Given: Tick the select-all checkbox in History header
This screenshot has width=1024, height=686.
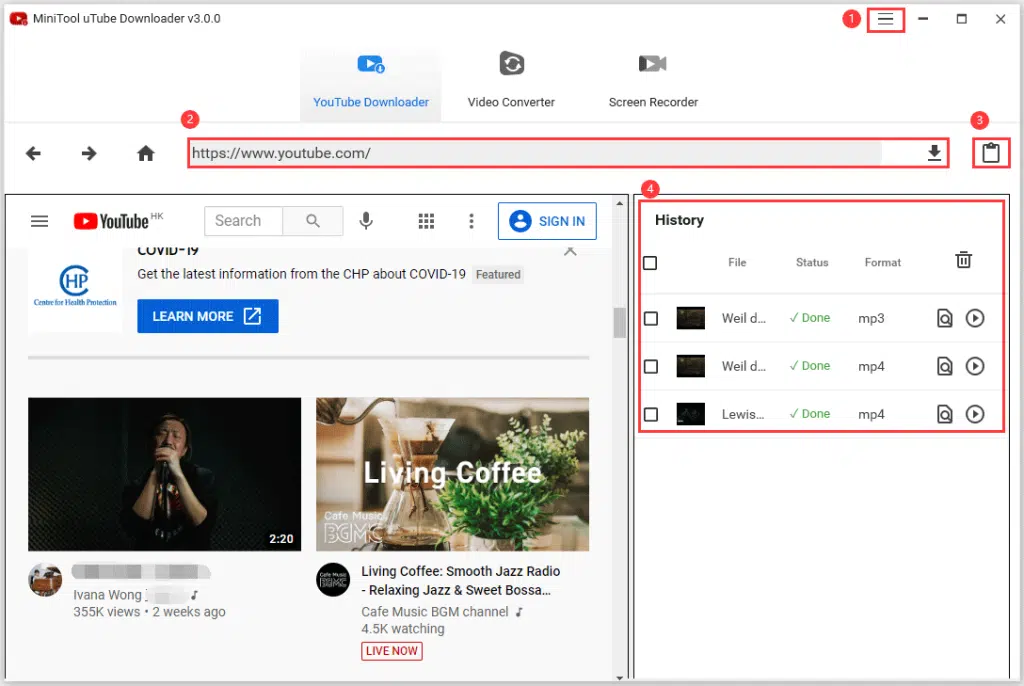Looking at the screenshot, I should pos(651,263).
